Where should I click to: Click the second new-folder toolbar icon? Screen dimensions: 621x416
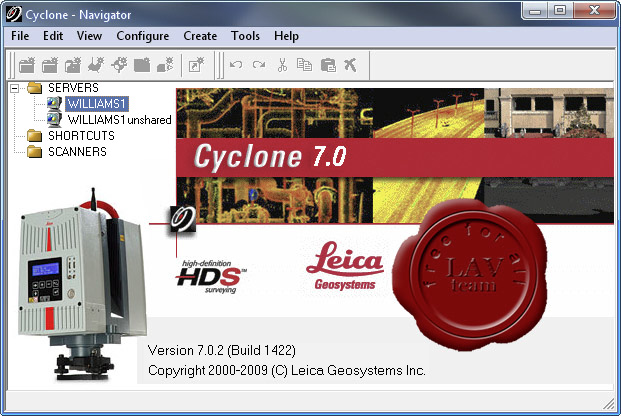(x=50, y=65)
